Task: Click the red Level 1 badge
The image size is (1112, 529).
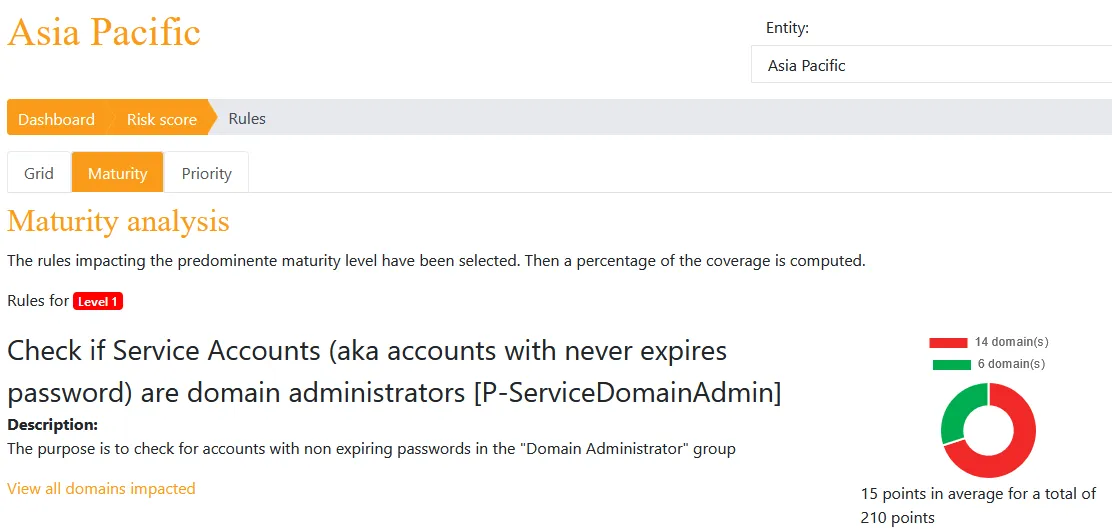Action: 98,301
